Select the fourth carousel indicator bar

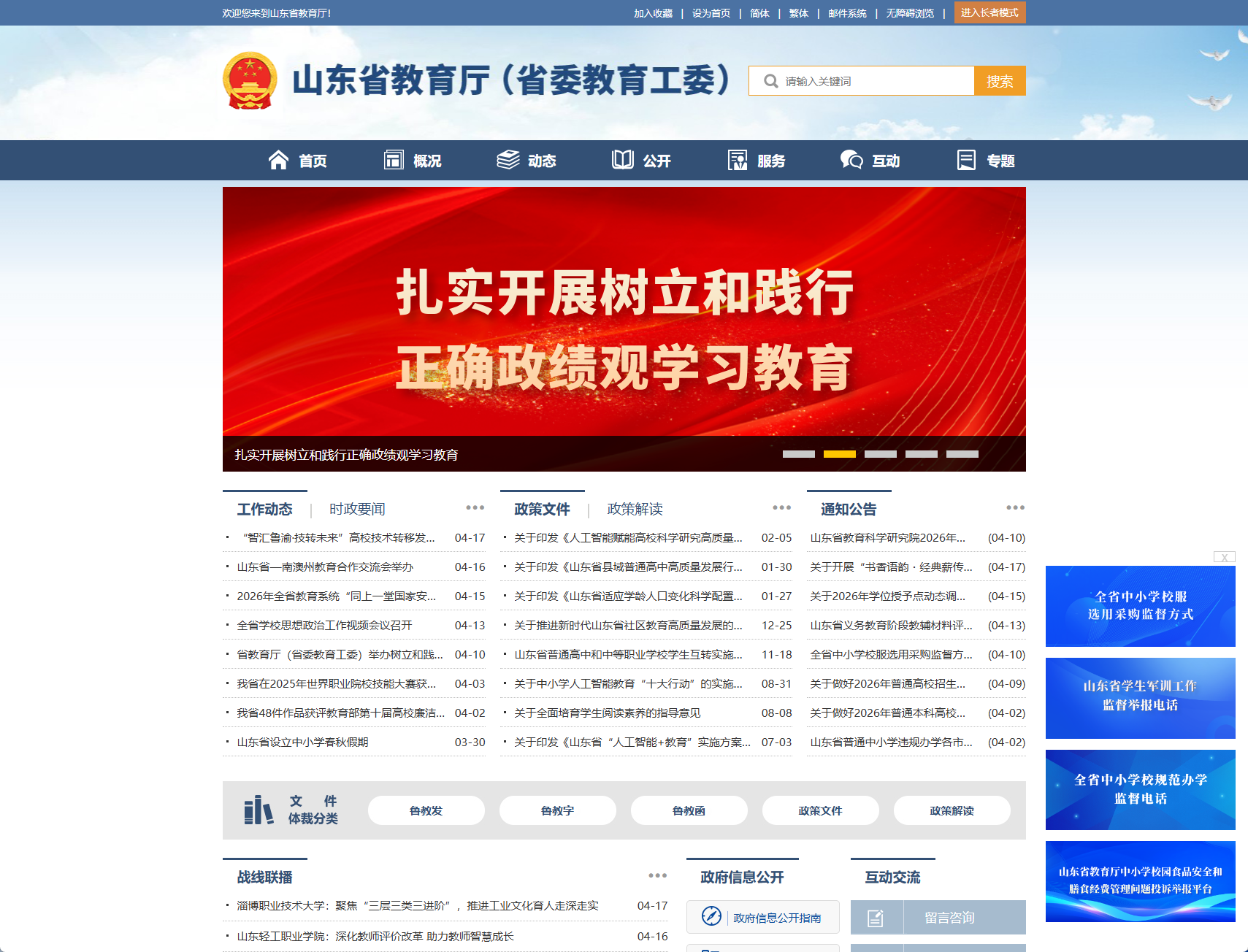(x=922, y=454)
